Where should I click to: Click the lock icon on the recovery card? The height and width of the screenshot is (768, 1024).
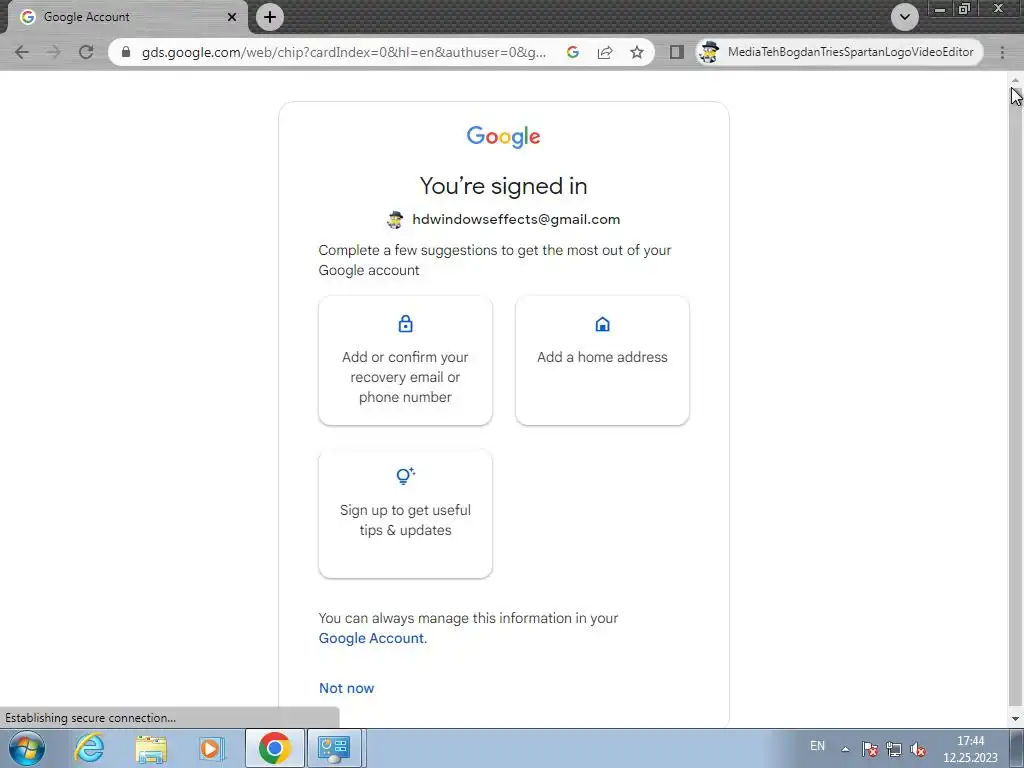(406, 324)
